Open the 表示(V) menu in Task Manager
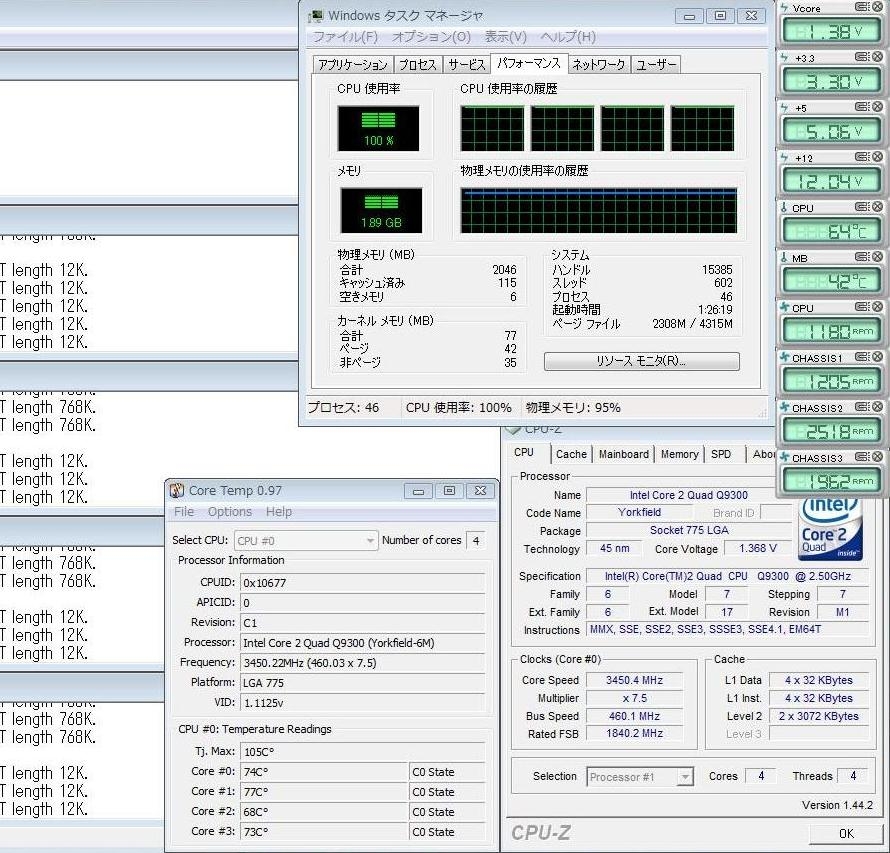 pos(506,37)
